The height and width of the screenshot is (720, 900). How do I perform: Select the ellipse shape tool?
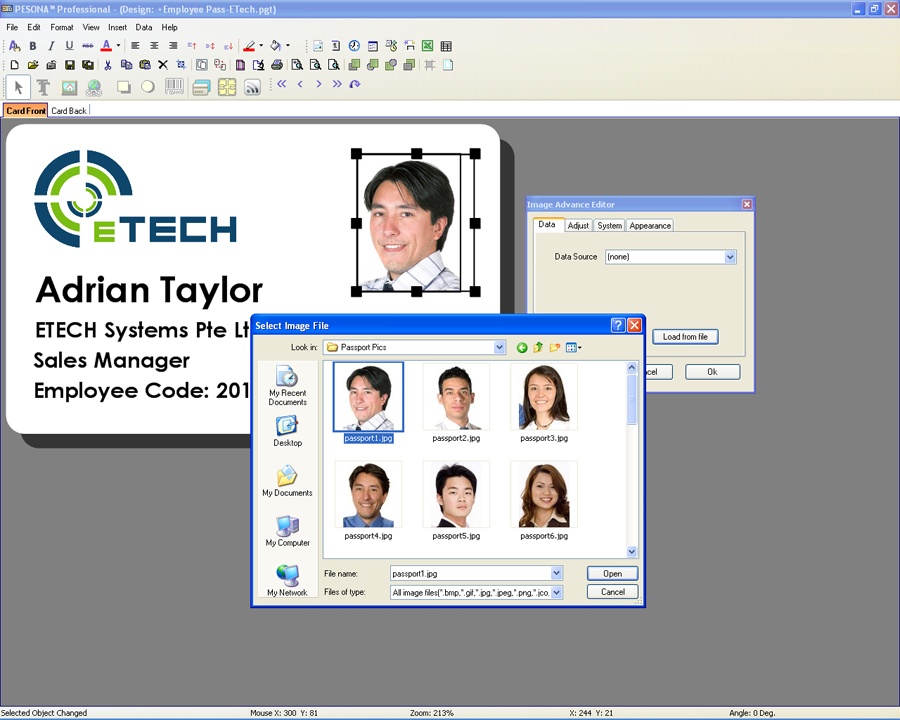point(148,87)
